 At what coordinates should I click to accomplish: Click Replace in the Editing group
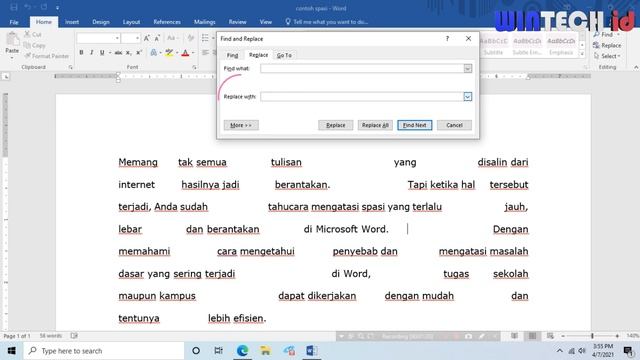pos(607,45)
